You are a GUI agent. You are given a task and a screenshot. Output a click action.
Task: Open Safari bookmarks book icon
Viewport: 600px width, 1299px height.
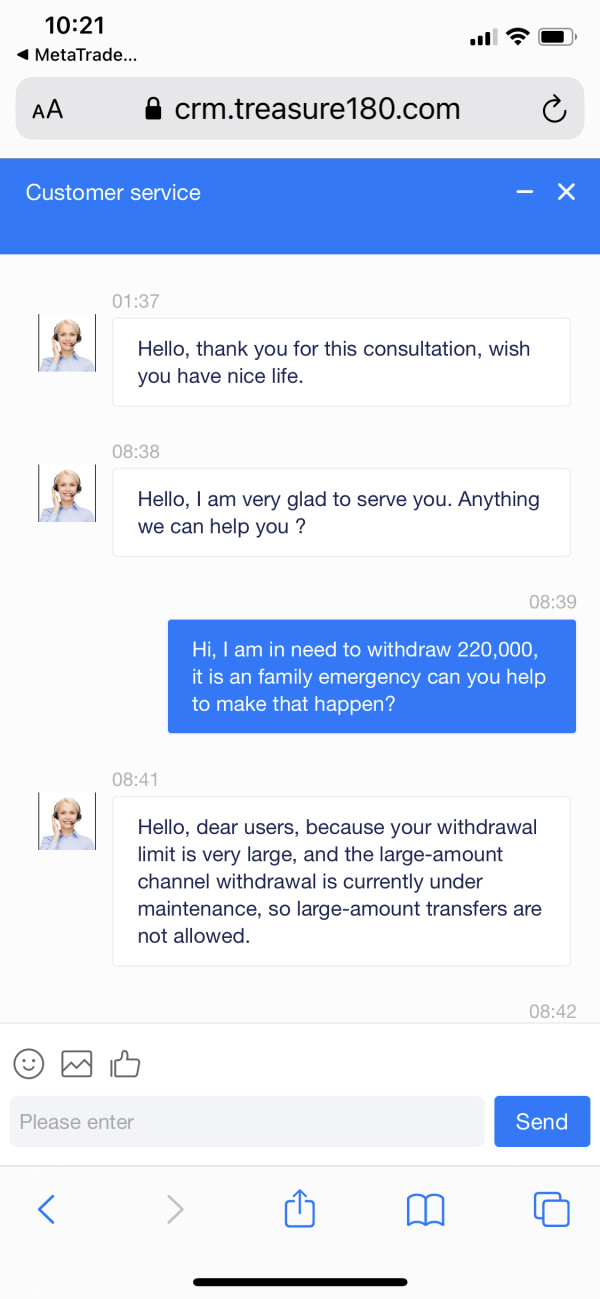click(x=425, y=1210)
